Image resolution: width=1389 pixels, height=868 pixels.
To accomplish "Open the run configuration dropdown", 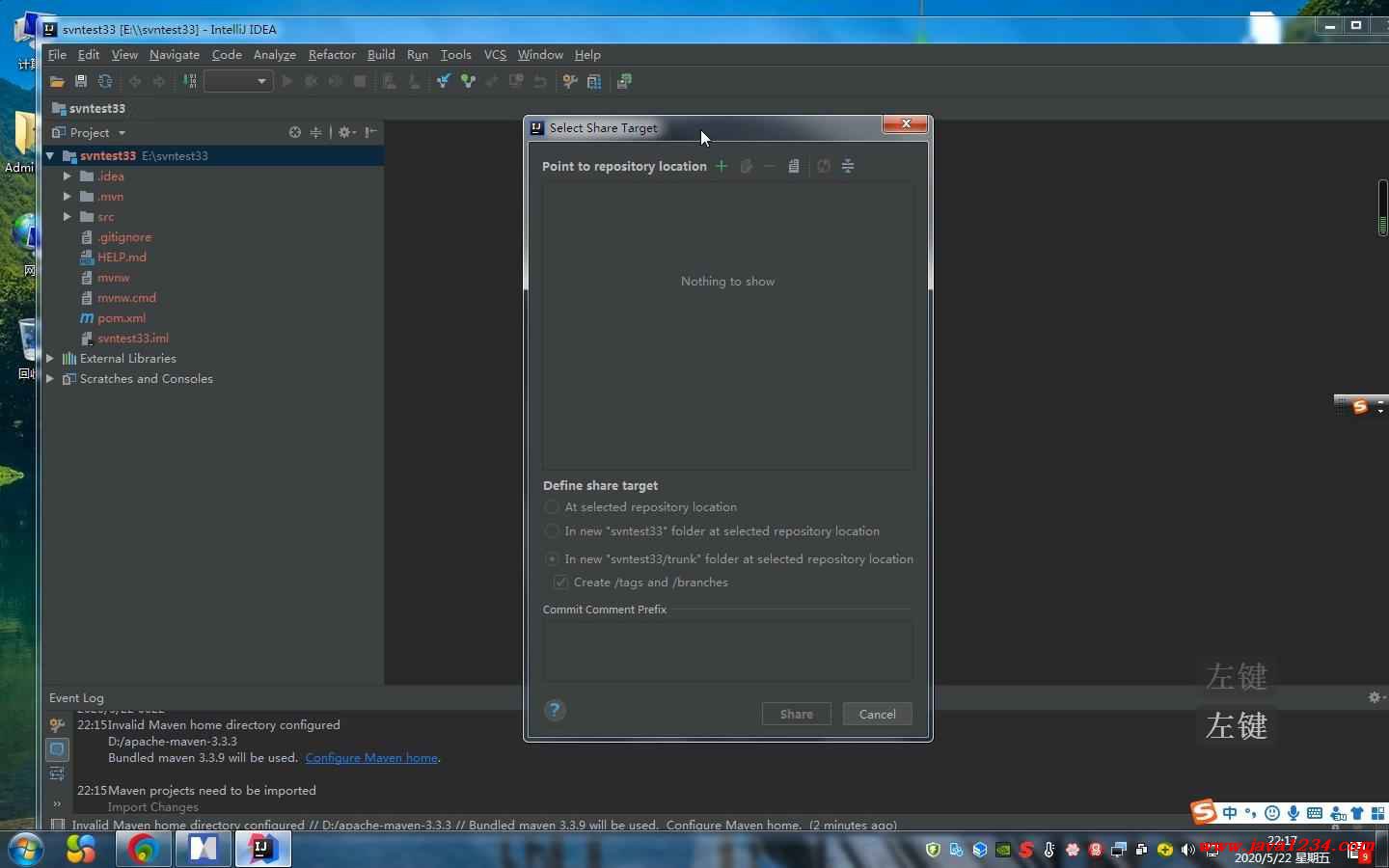I will click(x=237, y=82).
